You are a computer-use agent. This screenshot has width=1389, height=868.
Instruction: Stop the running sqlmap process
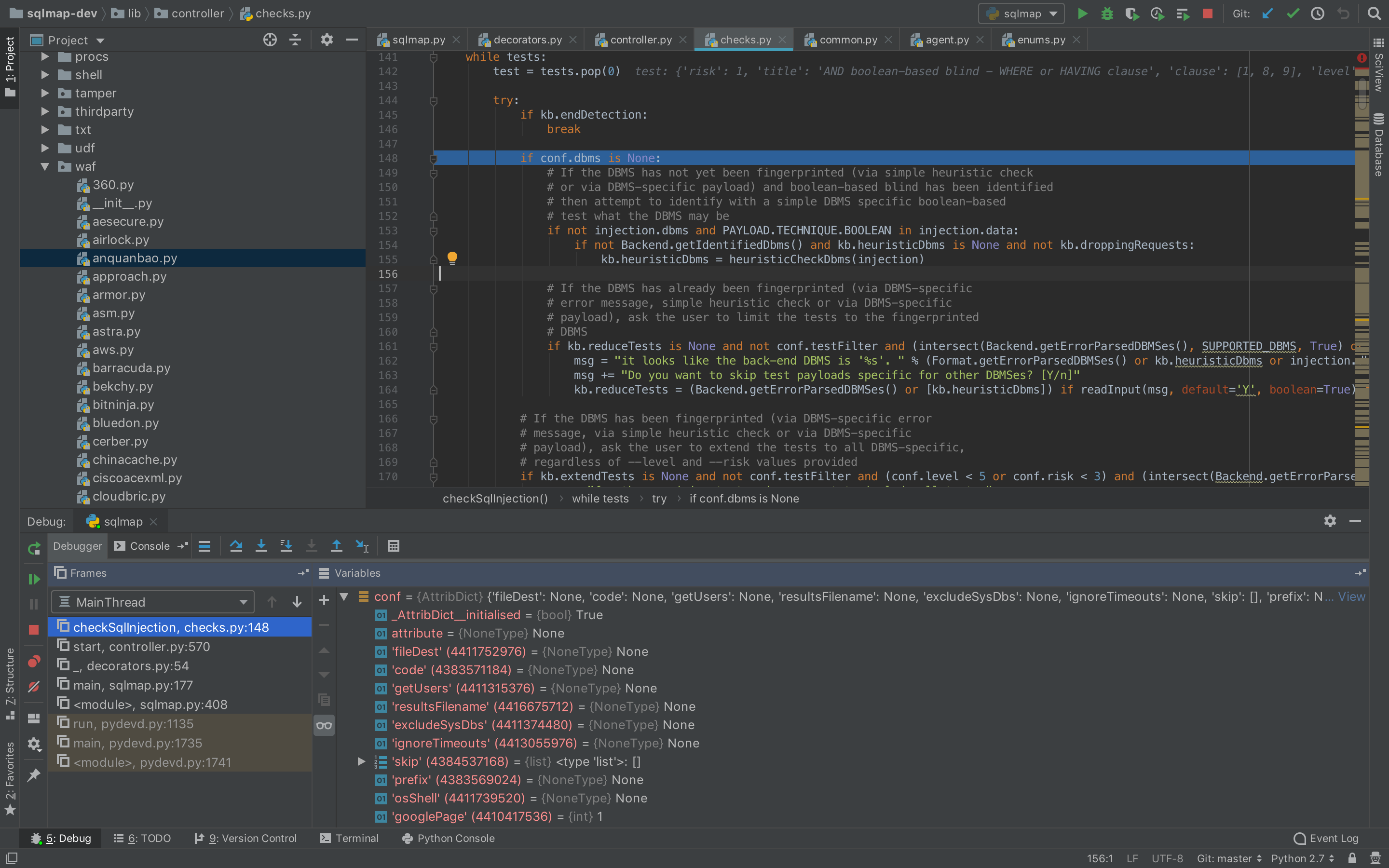click(x=1208, y=13)
